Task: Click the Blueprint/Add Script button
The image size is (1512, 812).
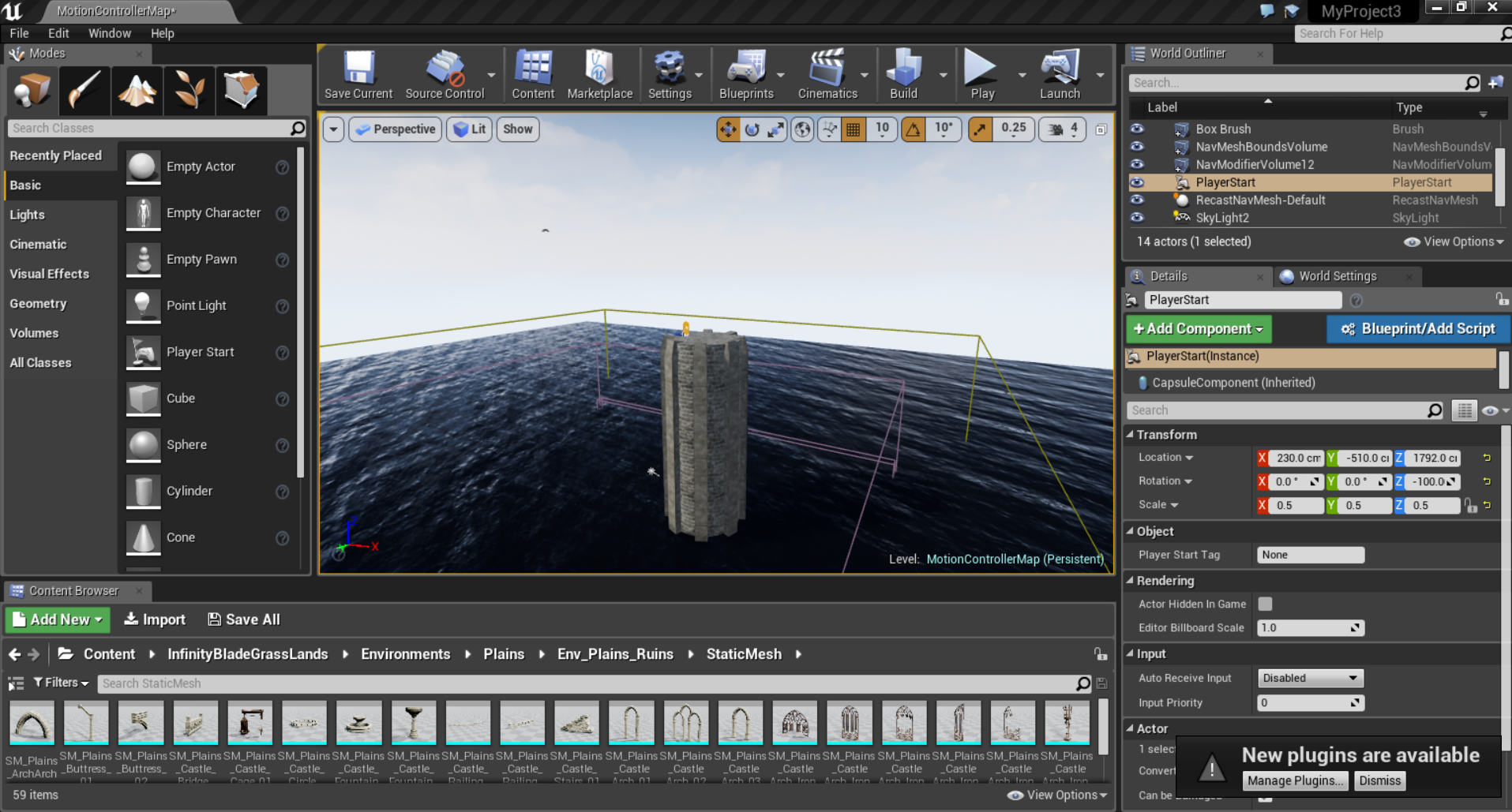Action: (1418, 329)
